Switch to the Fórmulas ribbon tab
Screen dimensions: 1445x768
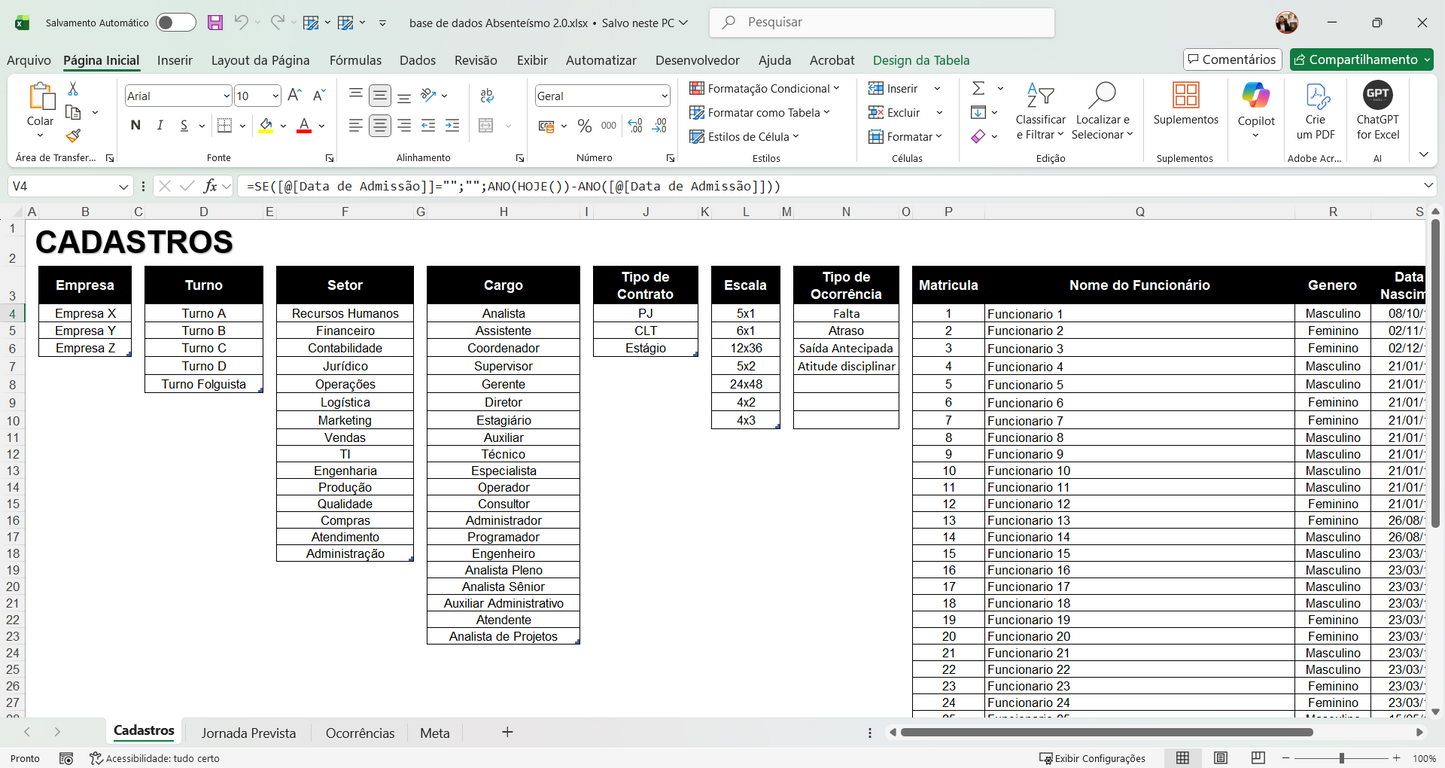[355, 60]
